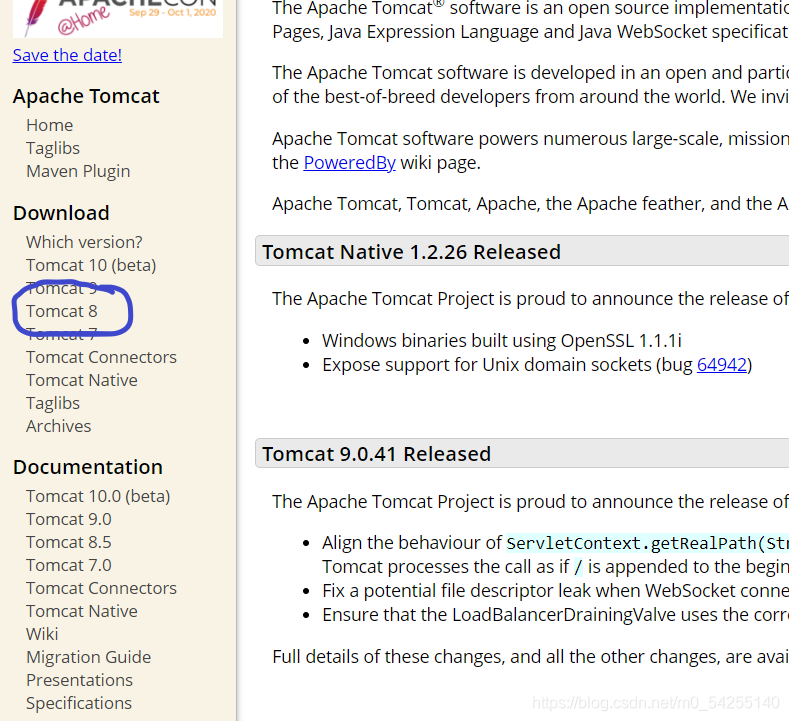
Task: Click the 'Documentation' sidebar heading
Action: click(88, 467)
